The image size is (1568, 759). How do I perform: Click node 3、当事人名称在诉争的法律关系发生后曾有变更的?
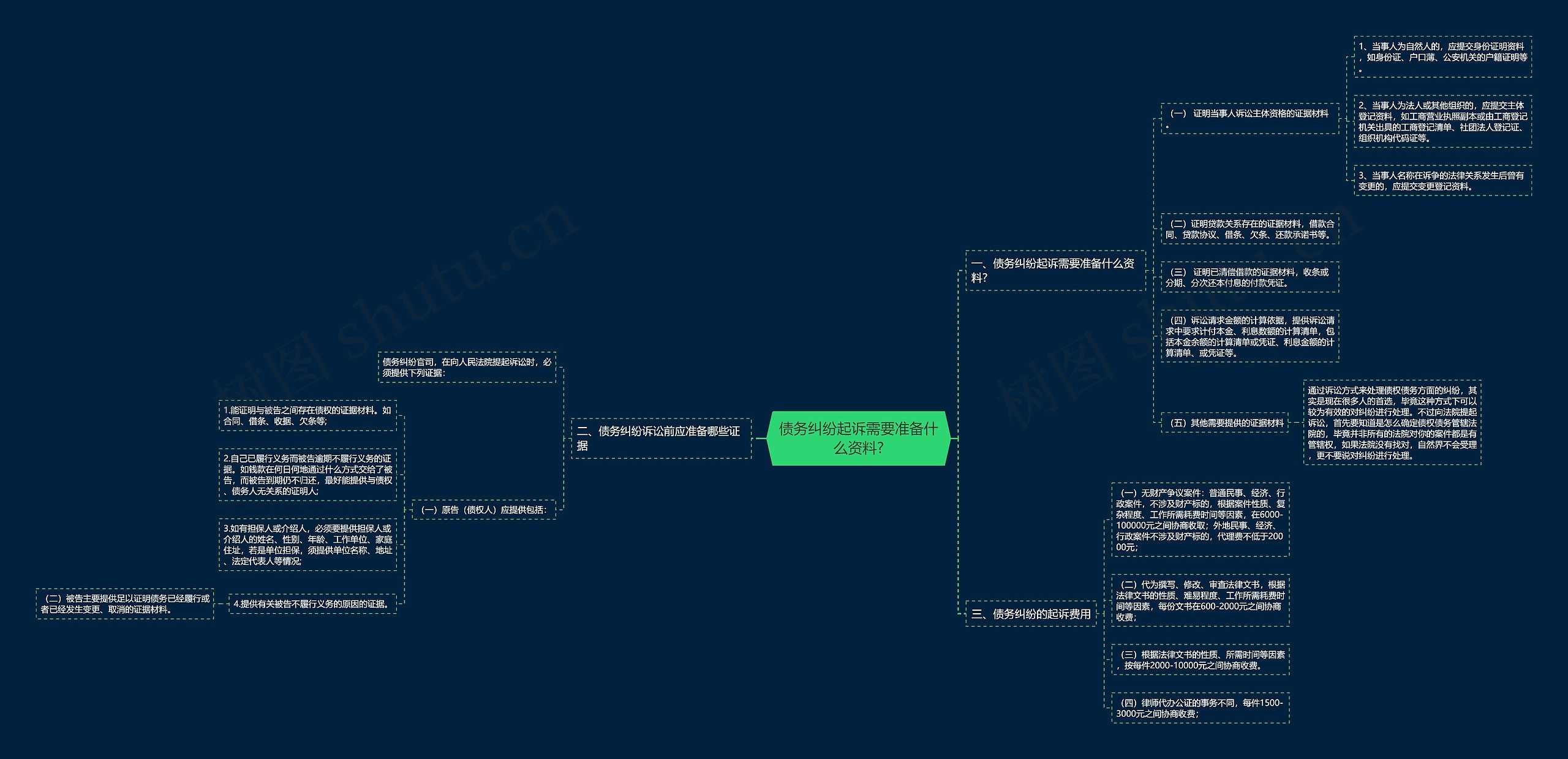(x=1442, y=181)
